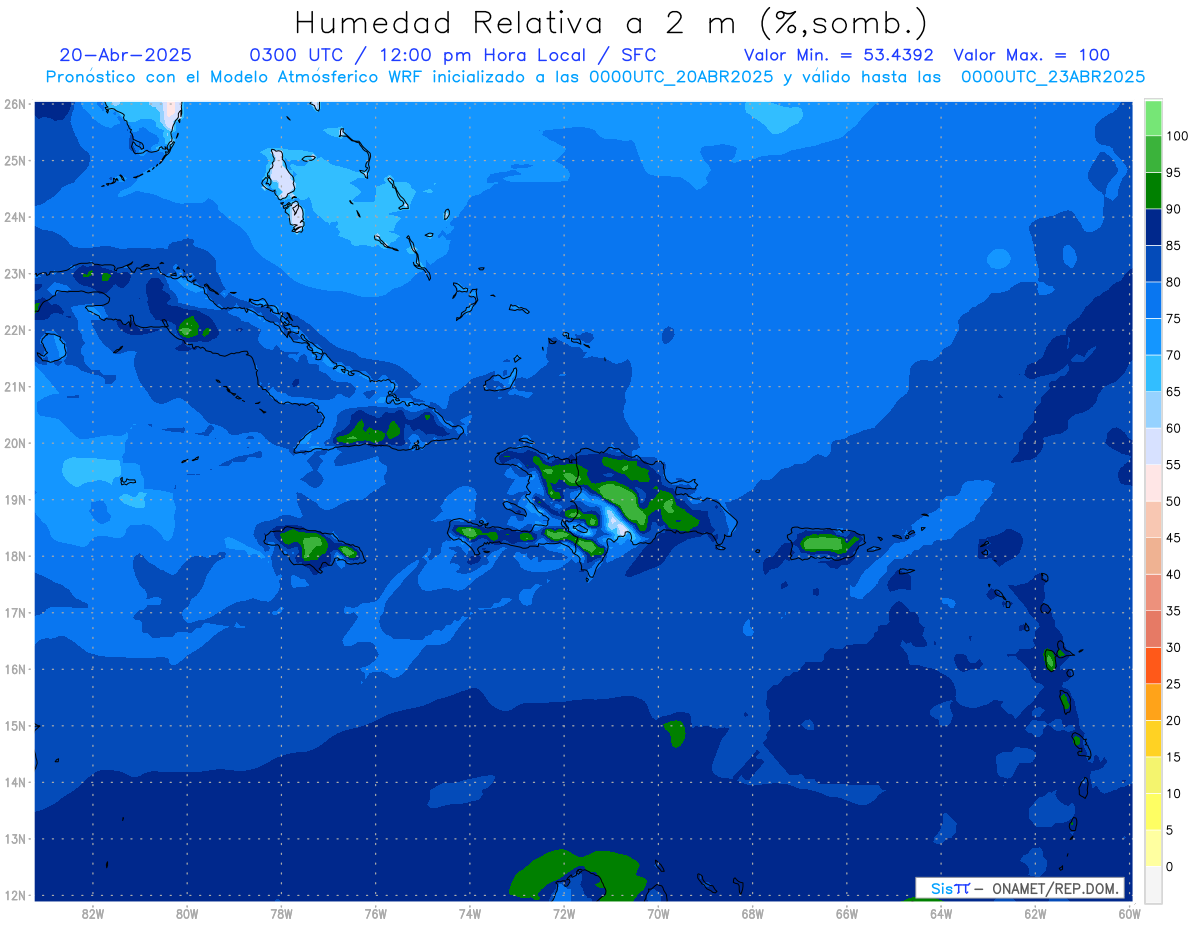Click the pale yellow swatch between 0 and 5
The image size is (1200, 927).
pyautogui.click(x=1153, y=847)
